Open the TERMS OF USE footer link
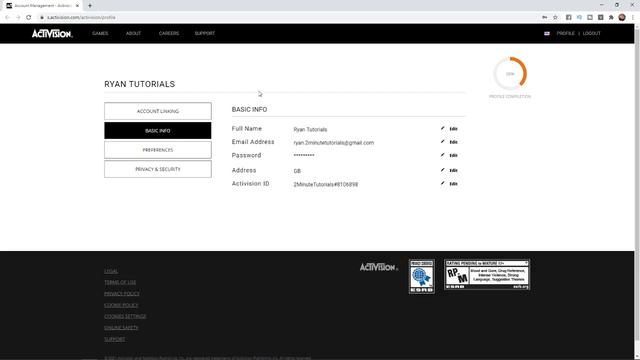Screen dimensions: 640x360 click(x=120, y=282)
